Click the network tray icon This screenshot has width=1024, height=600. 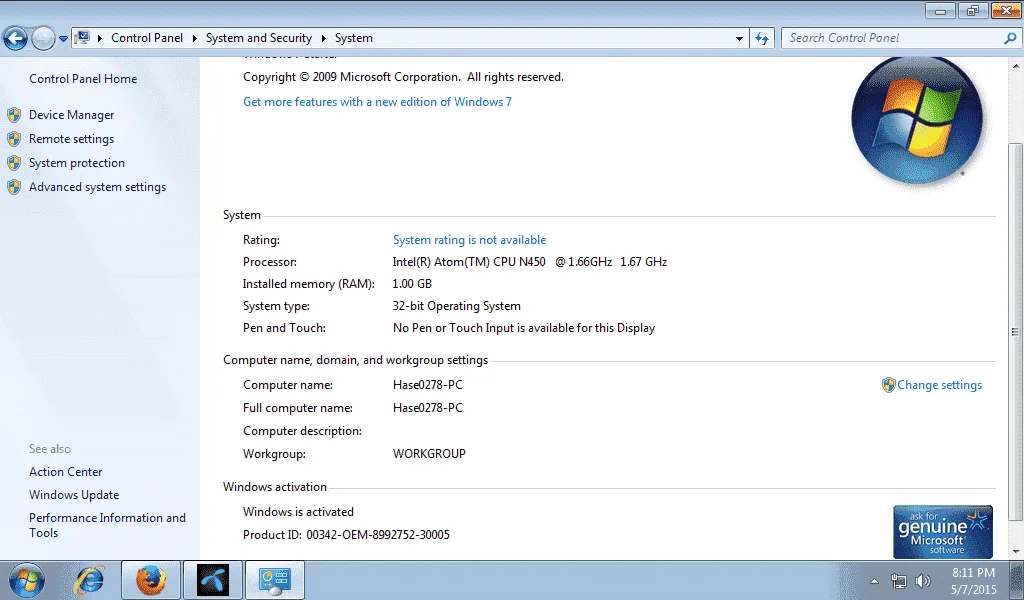tap(899, 581)
